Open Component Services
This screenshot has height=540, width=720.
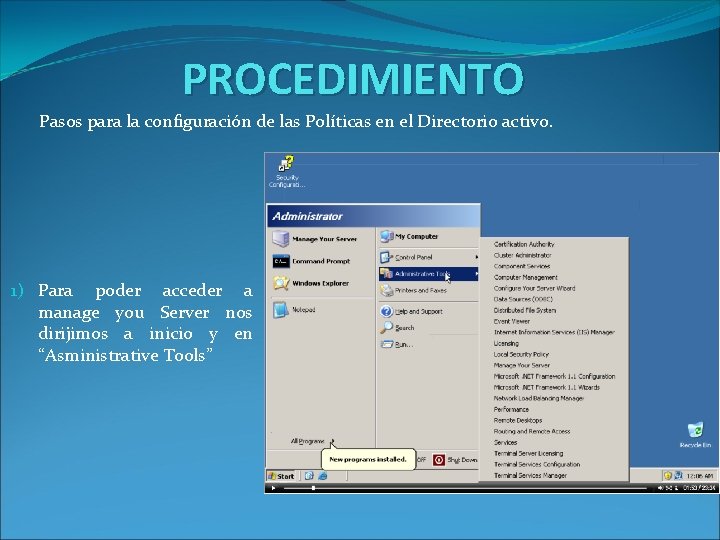pos(522,266)
